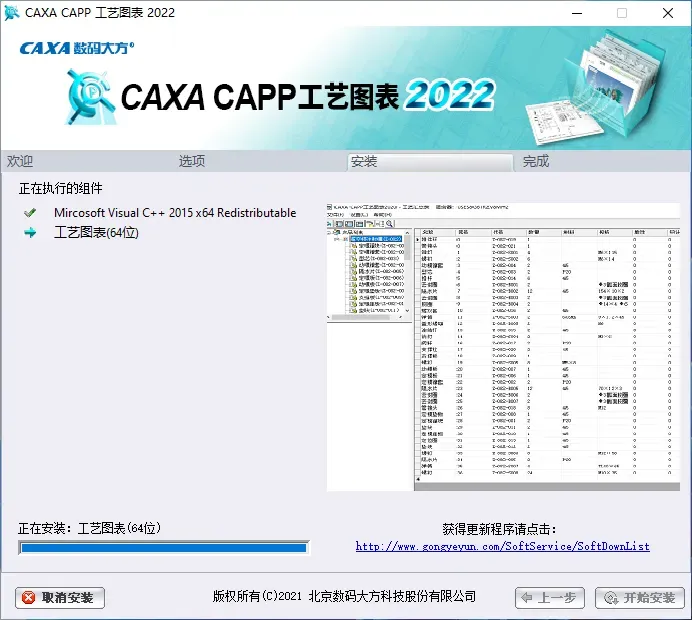Click the 'CAXA CAPP 工艺图表 2022' window title

click(100, 13)
